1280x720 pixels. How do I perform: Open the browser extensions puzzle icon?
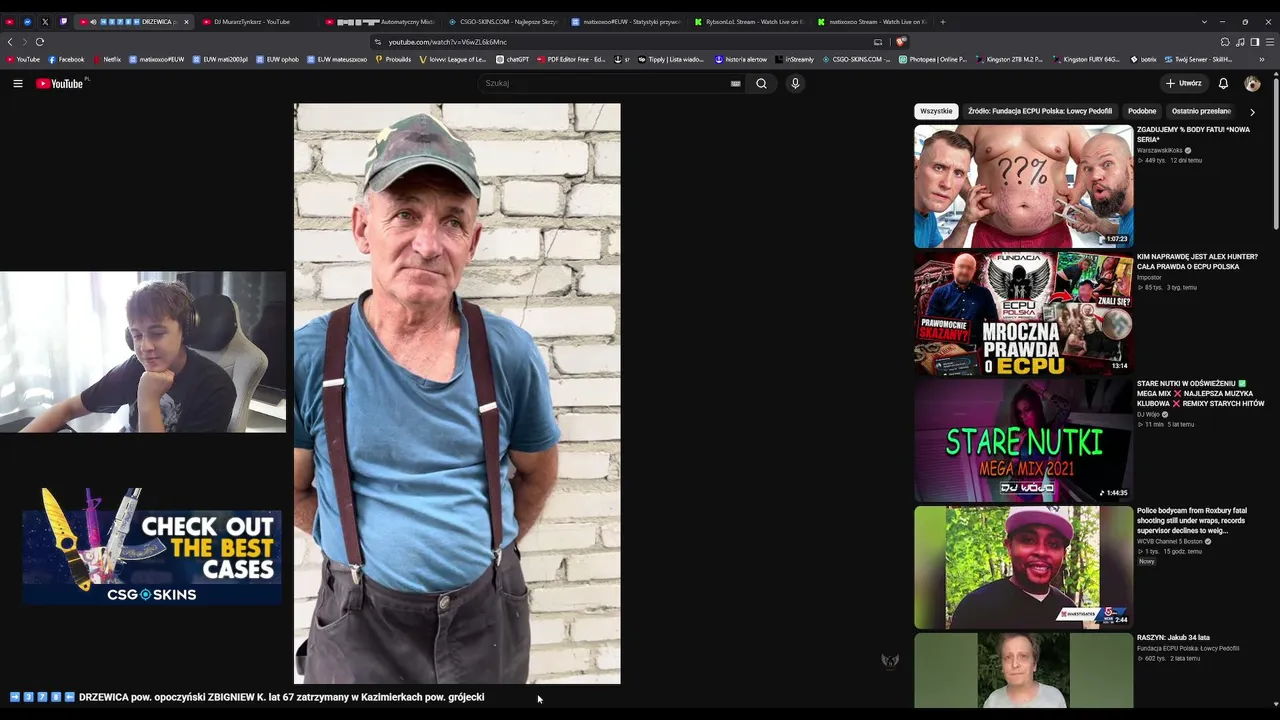tap(1225, 42)
